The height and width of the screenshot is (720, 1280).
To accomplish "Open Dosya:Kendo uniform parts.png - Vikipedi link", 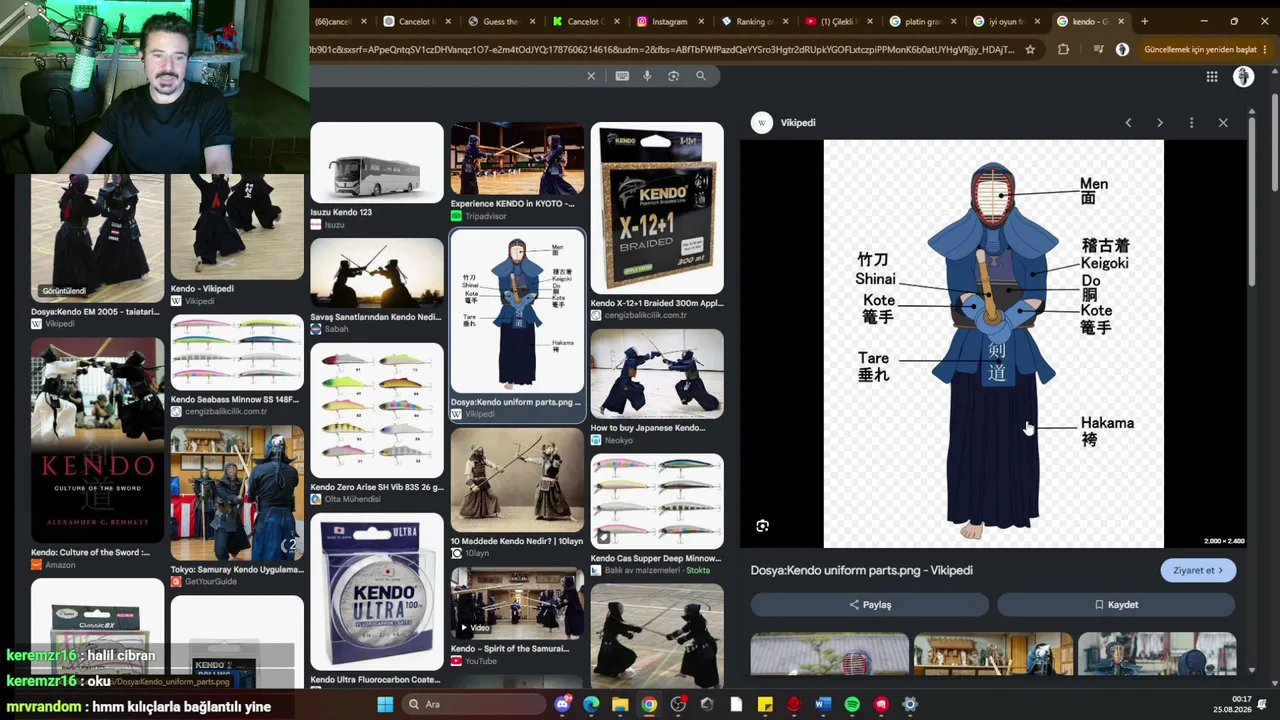I will pyautogui.click(x=862, y=571).
